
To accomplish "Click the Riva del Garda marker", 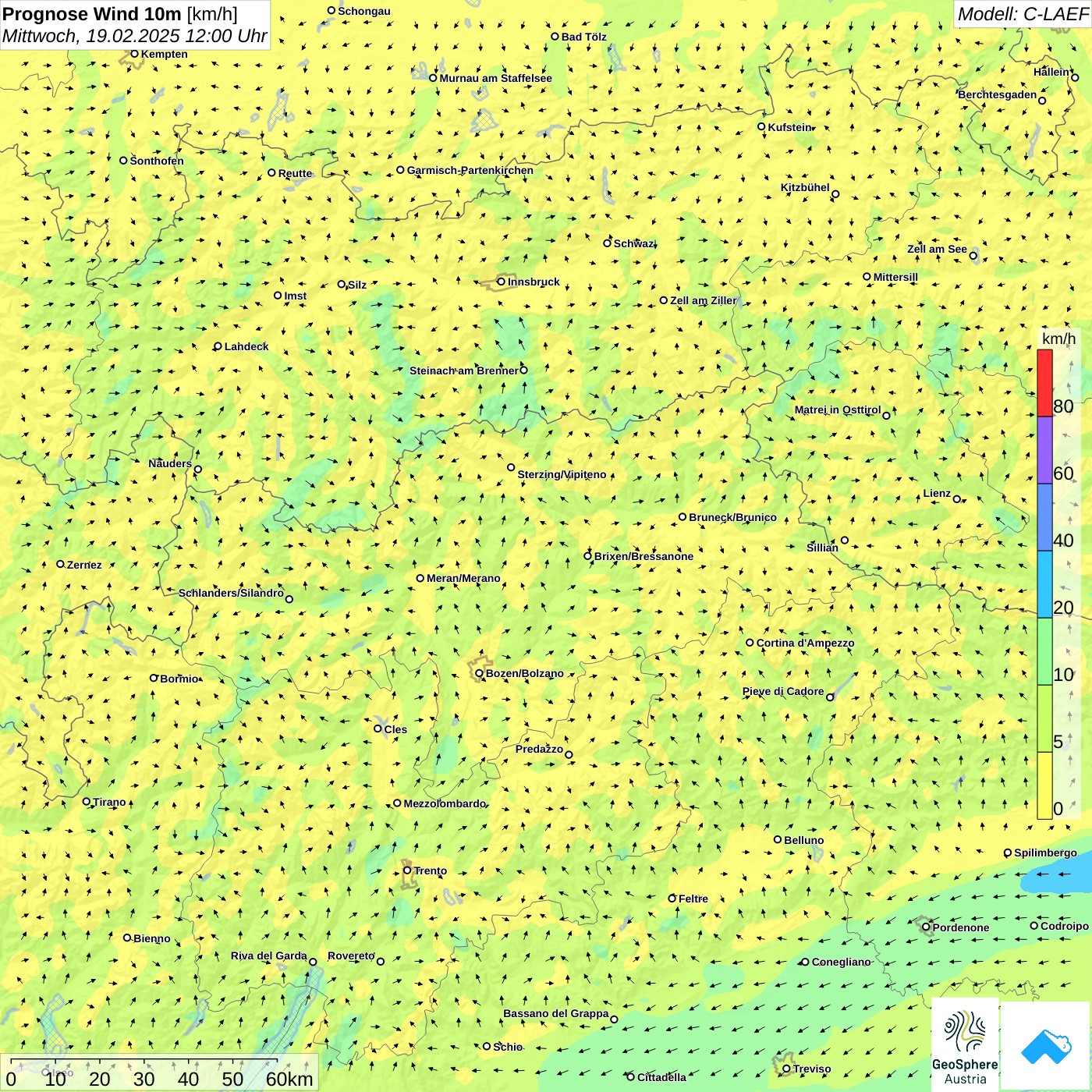I will click(313, 962).
